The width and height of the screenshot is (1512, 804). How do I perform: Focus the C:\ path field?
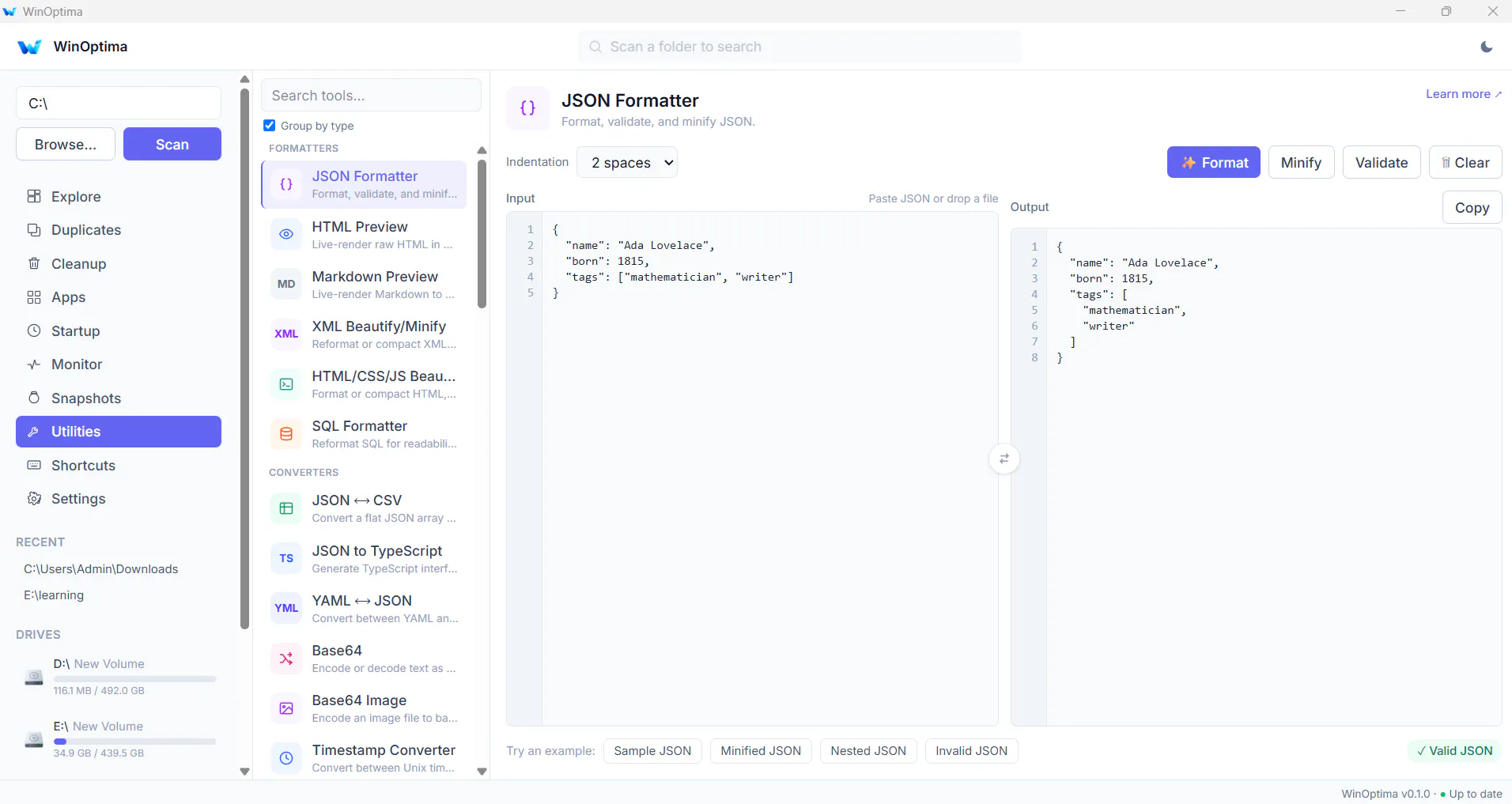coord(119,103)
